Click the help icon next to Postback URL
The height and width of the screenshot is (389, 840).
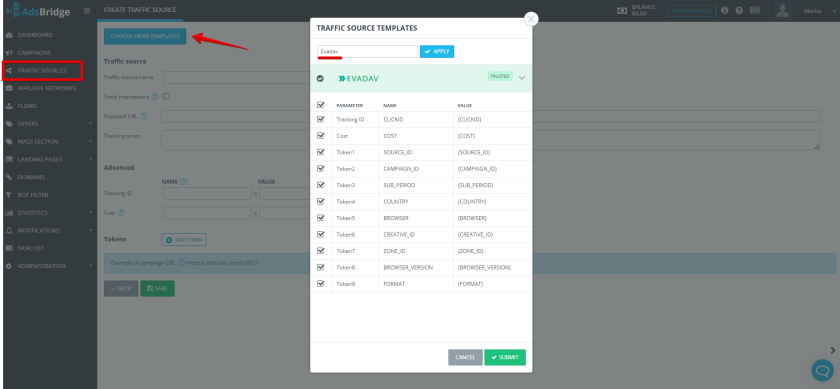pyautogui.click(x=144, y=116)
